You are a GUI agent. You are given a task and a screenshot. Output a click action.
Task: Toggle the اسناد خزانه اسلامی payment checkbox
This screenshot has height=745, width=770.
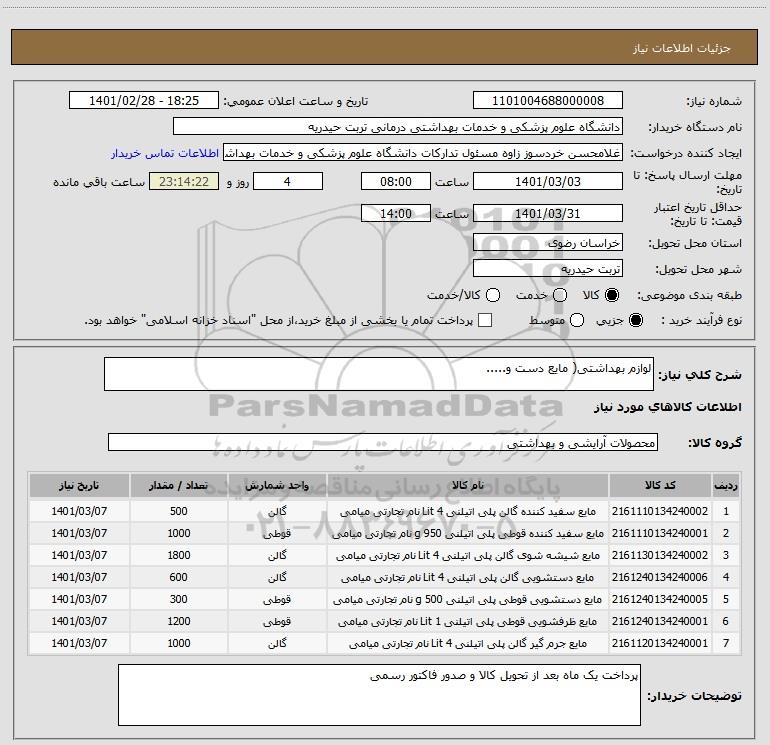point(485,320)
